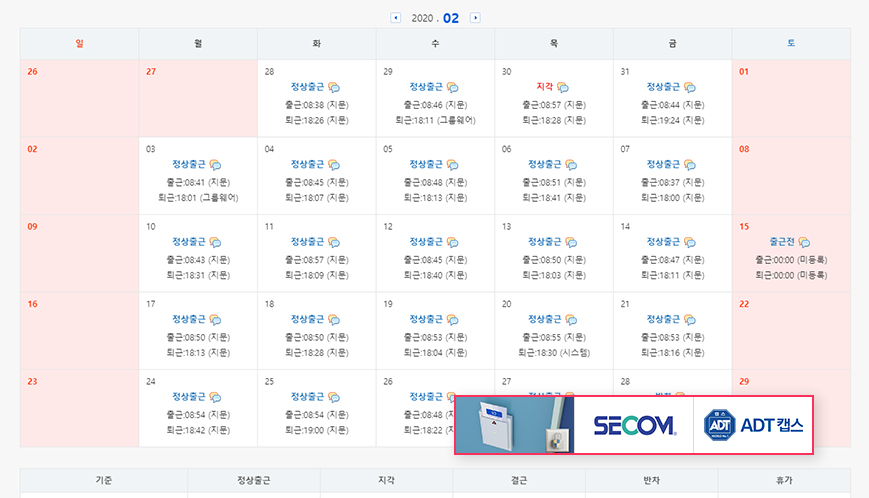
Task: Go to next month arrow
Action: [475, 18]
